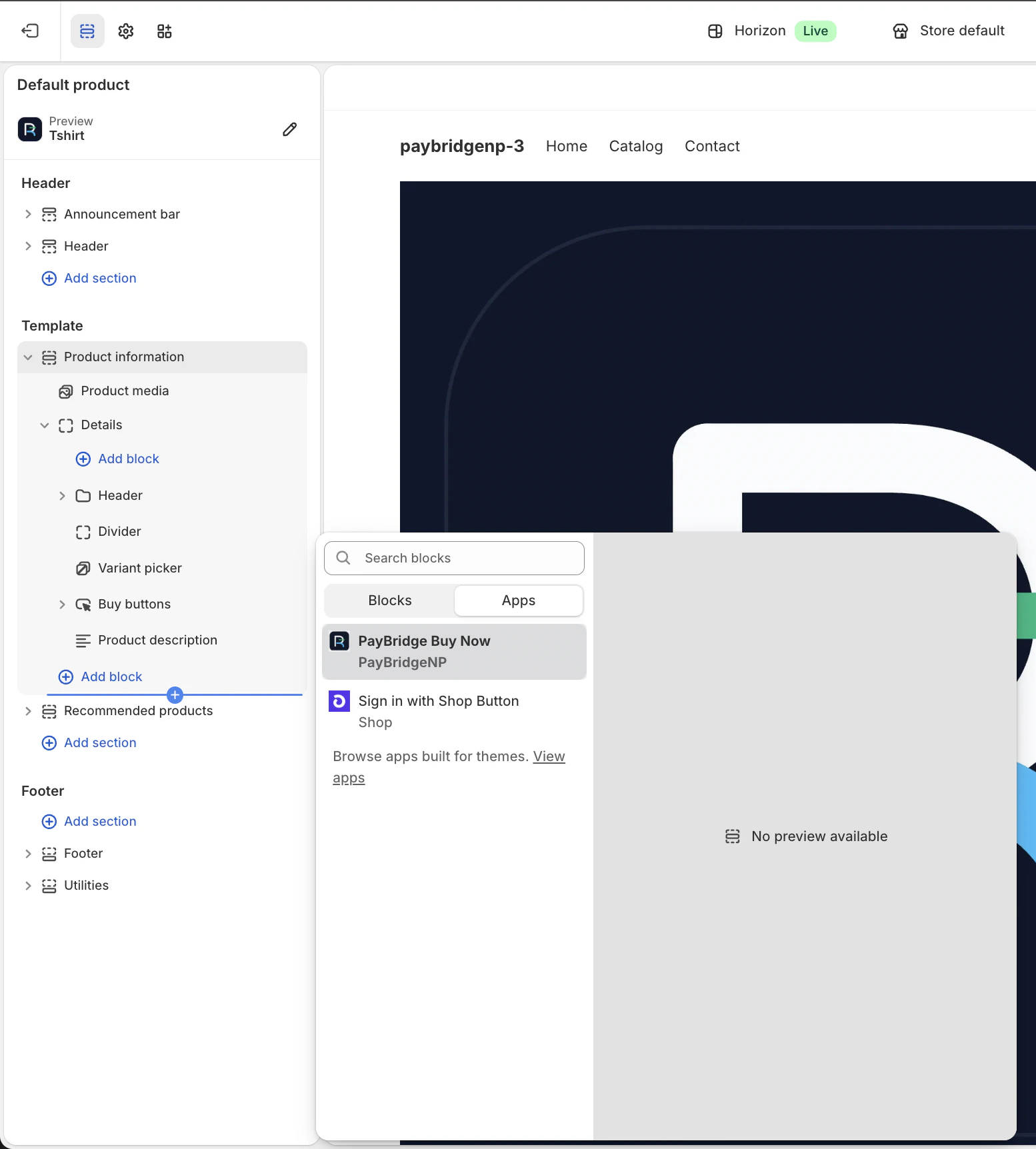Switch to the Apps tab

coord(519,600)
